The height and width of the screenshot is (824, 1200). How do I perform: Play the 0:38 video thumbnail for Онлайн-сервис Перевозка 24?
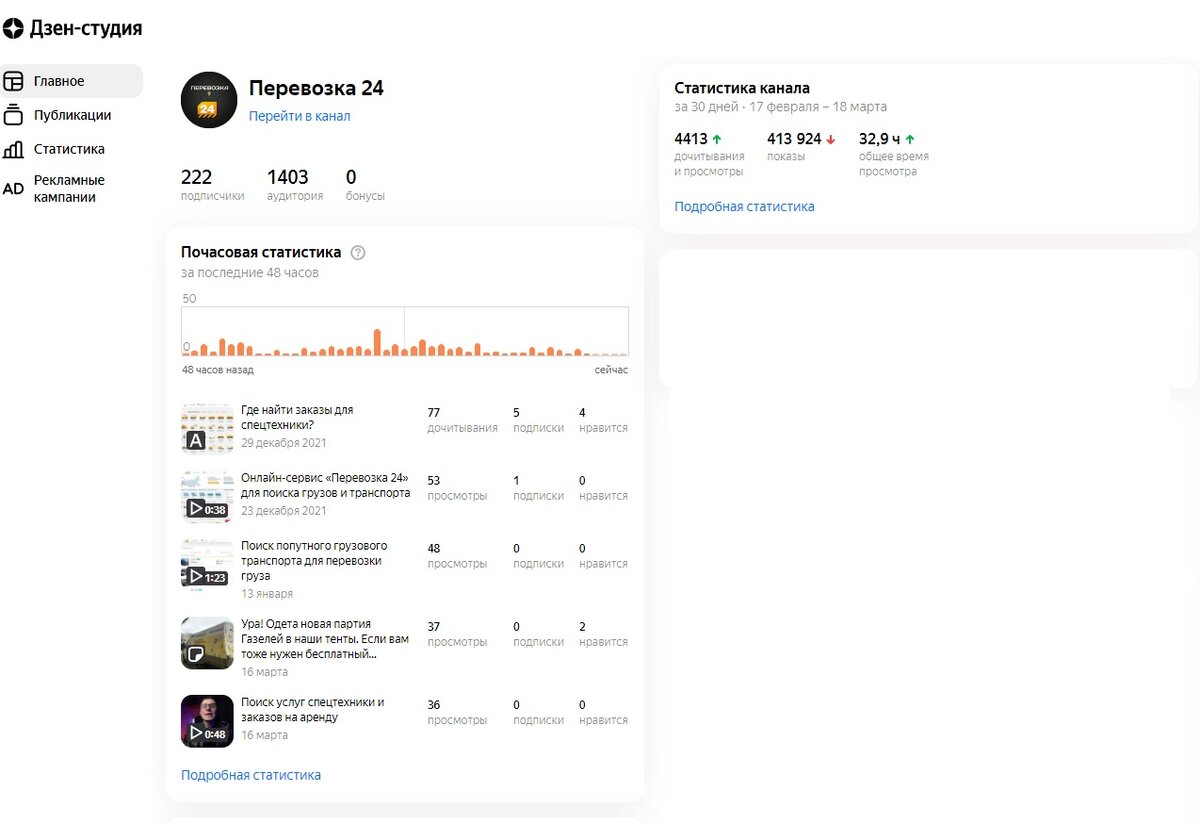coord(207,496)
